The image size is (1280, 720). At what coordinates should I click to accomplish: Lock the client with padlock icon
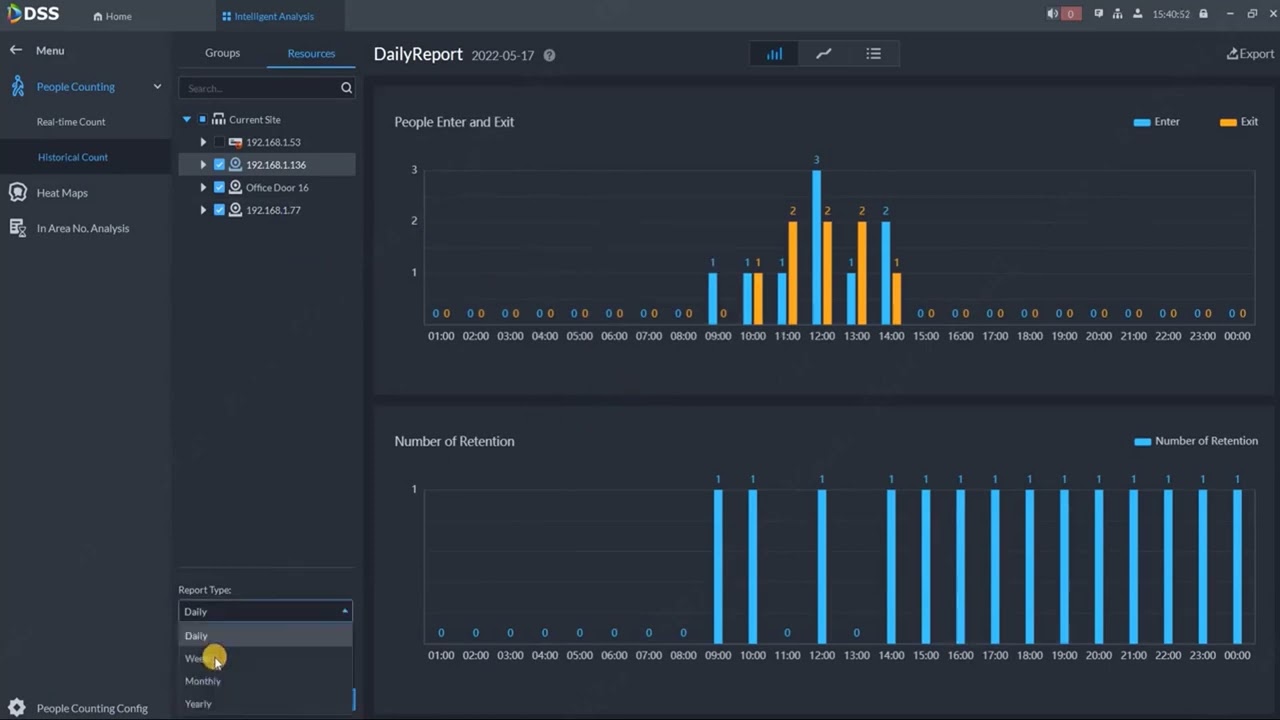pyautogui.click(x=1204, y=14)
